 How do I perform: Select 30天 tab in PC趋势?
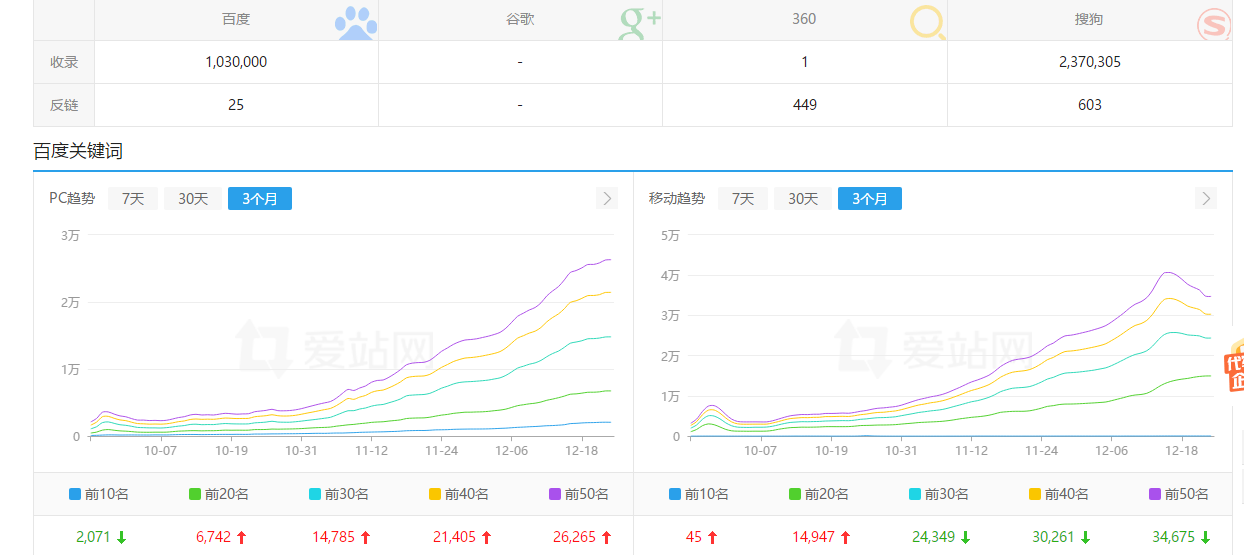tap(193, 198)
